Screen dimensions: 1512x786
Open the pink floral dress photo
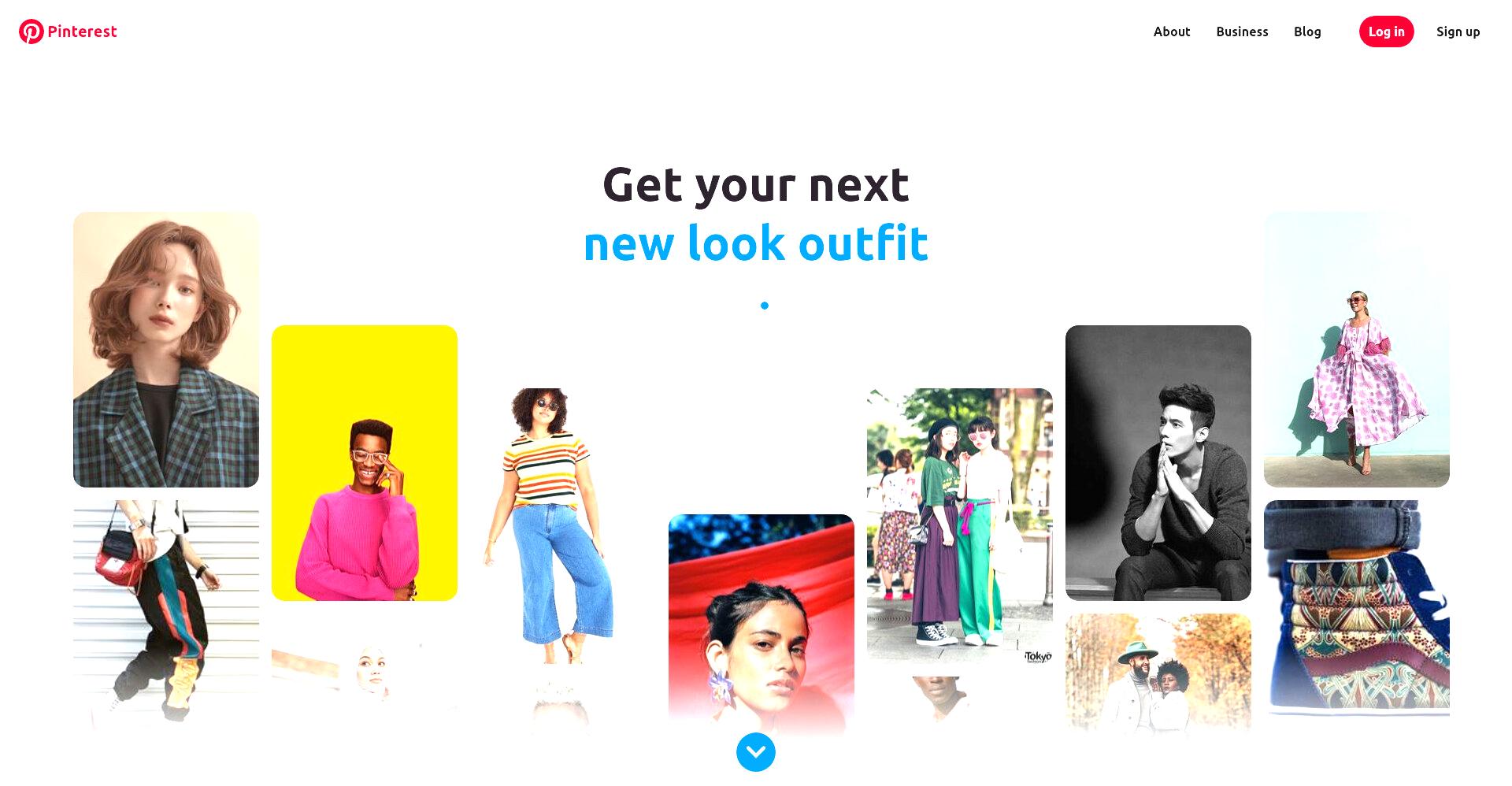click(1357, 349)
